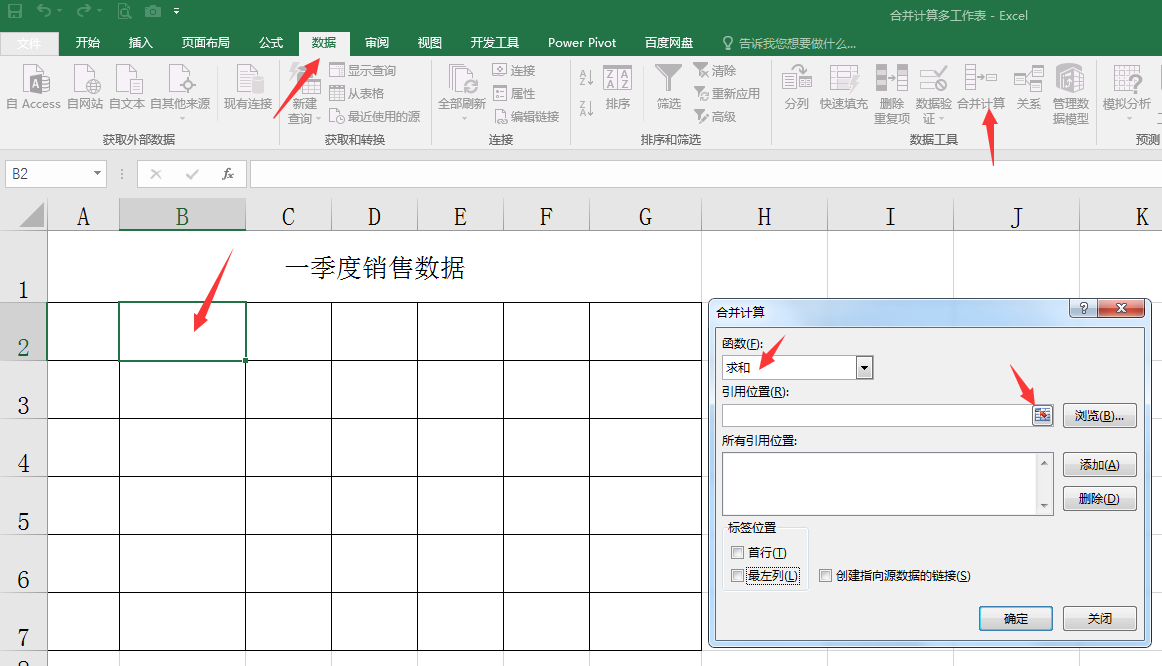
Task: Switch to 开发工具 developer tab
Action: 494,43
